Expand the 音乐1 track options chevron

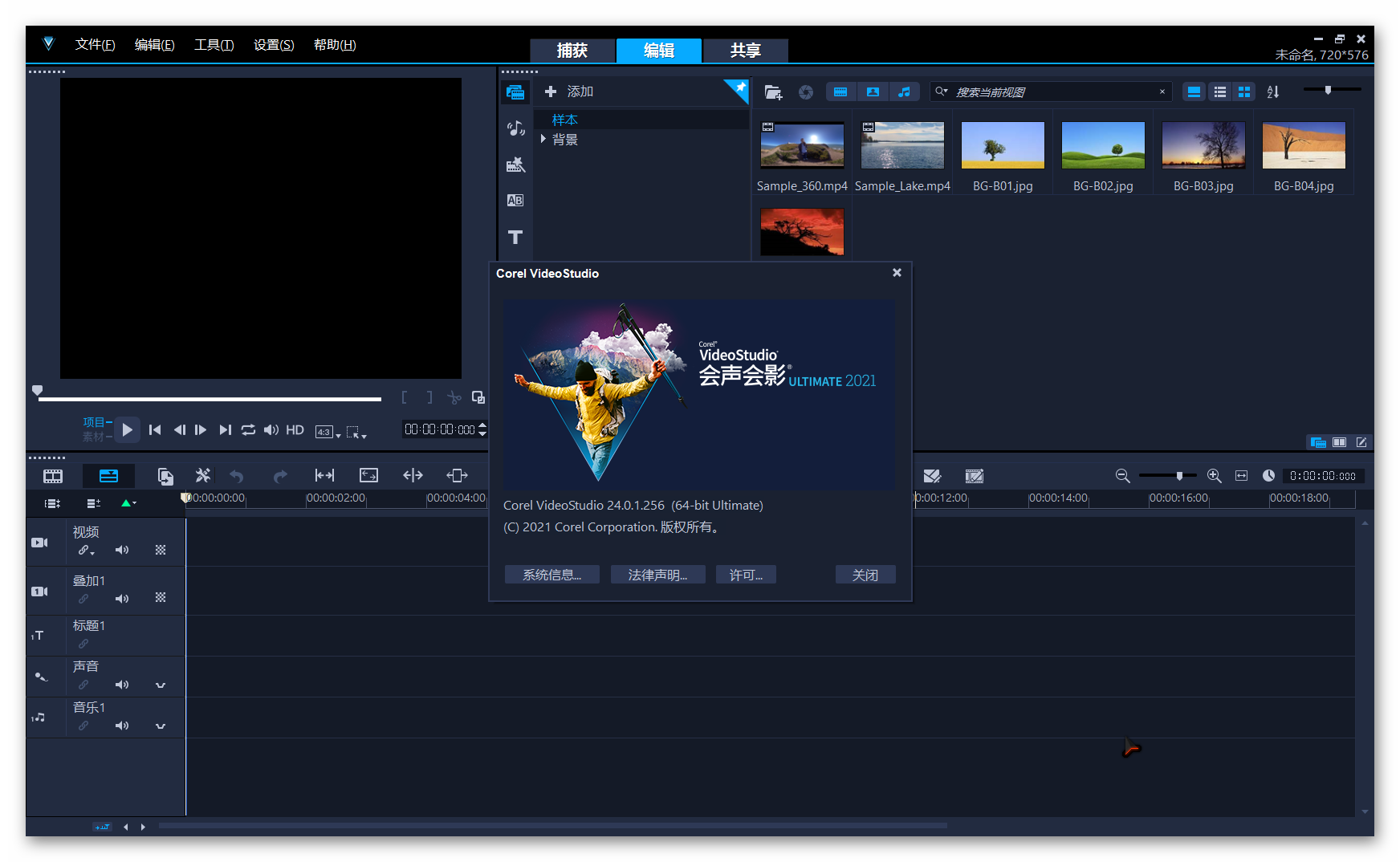point(161,726)
